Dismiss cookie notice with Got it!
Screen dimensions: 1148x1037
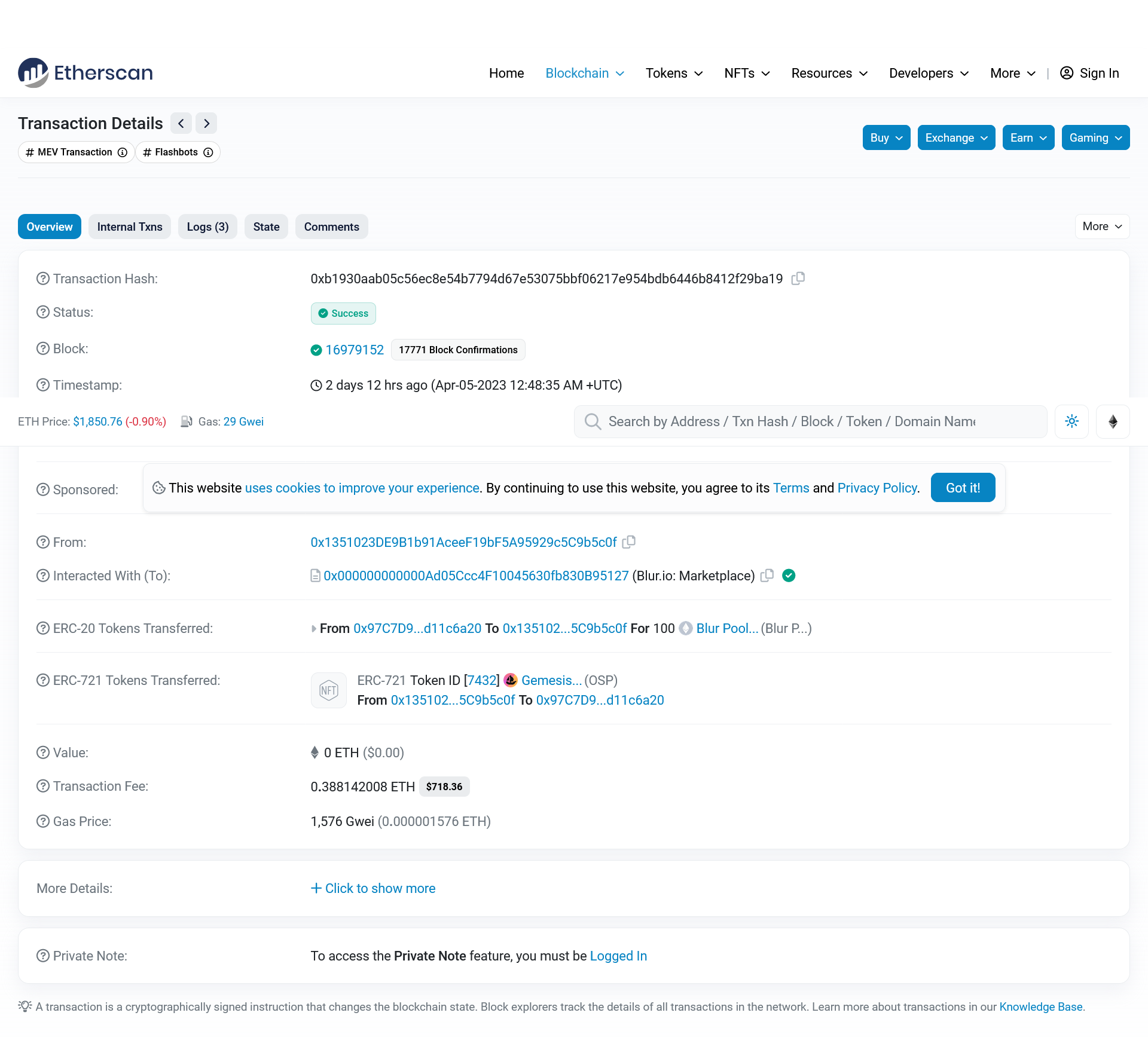tap(963, 488)
